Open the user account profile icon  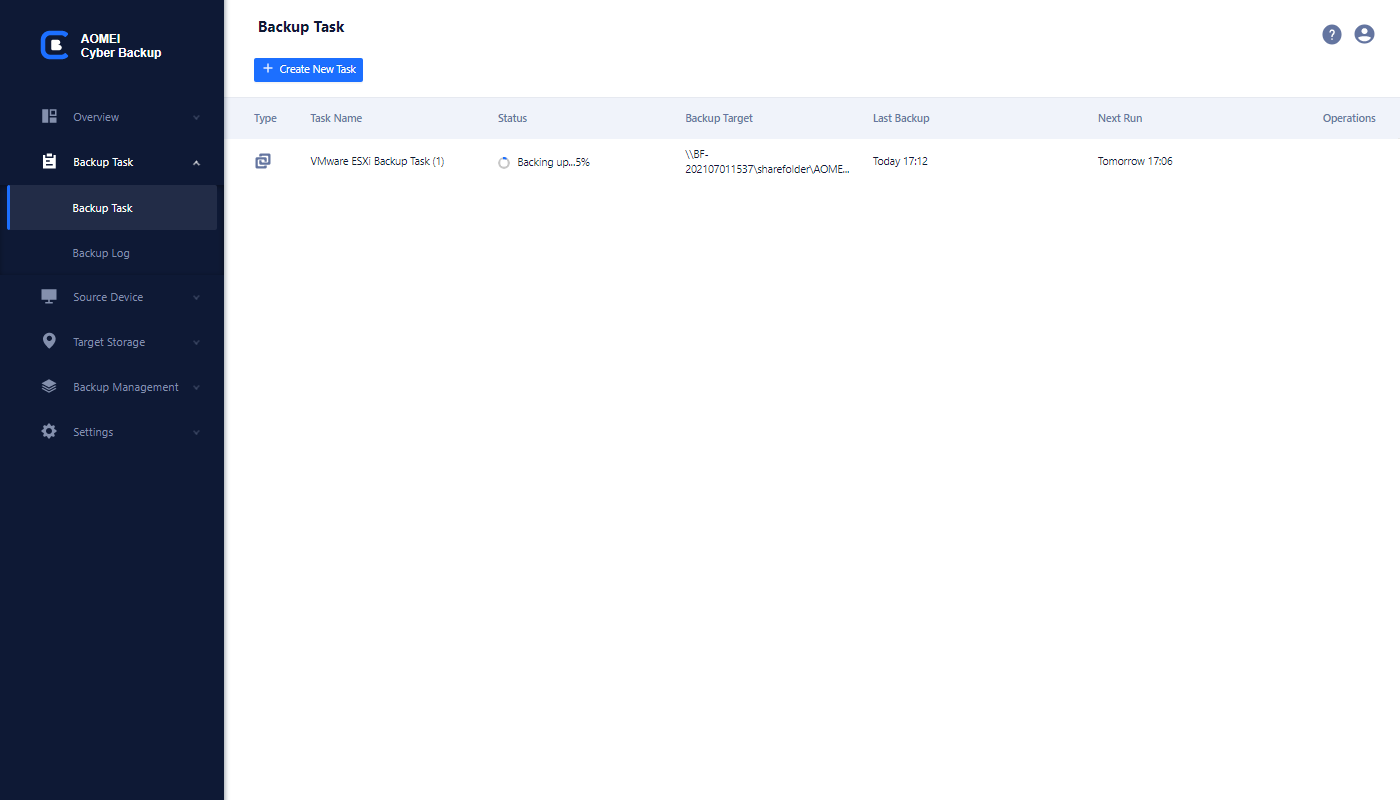click(1364, 34)
